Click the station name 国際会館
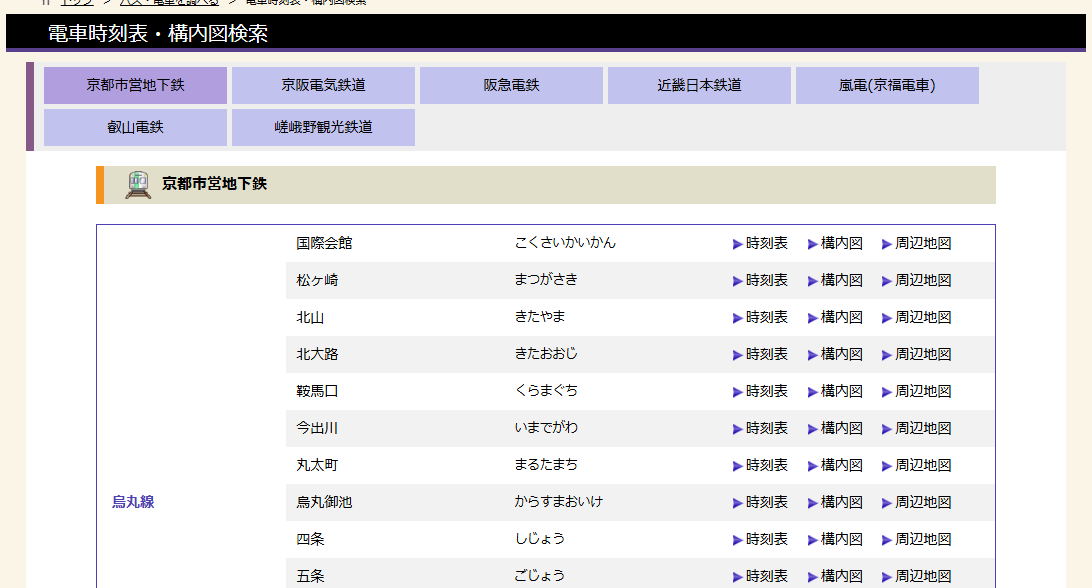The width and height of the screenshot is (1092, 588). tap(324, 243)
